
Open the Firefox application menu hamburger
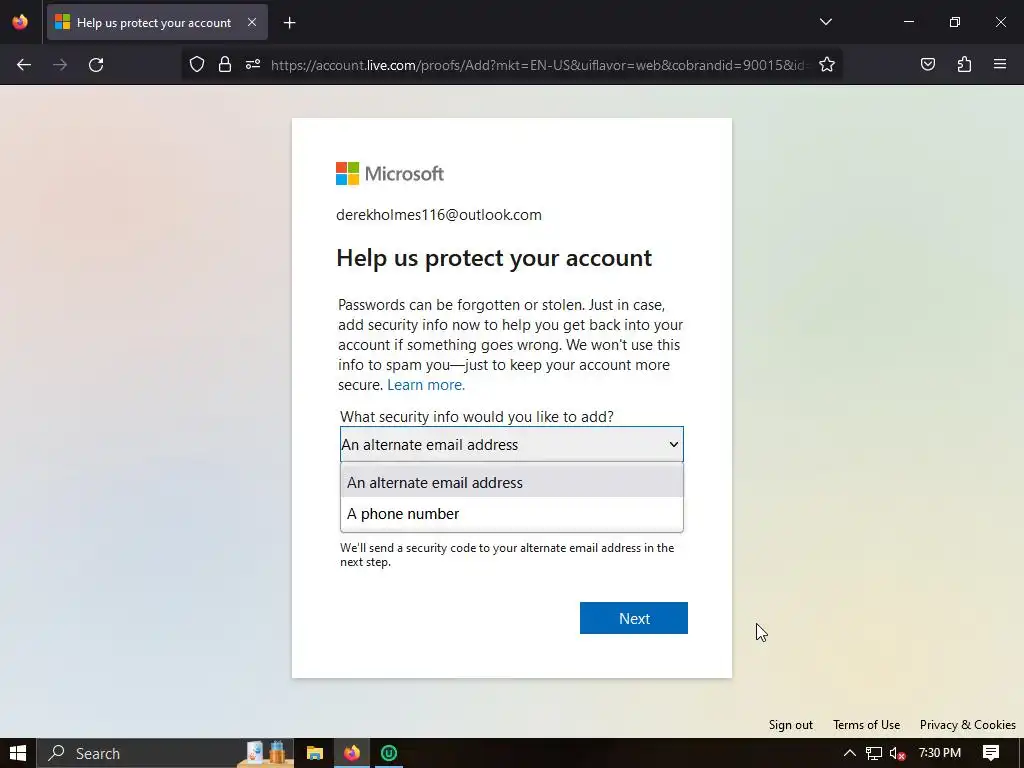click(1000, 64)
